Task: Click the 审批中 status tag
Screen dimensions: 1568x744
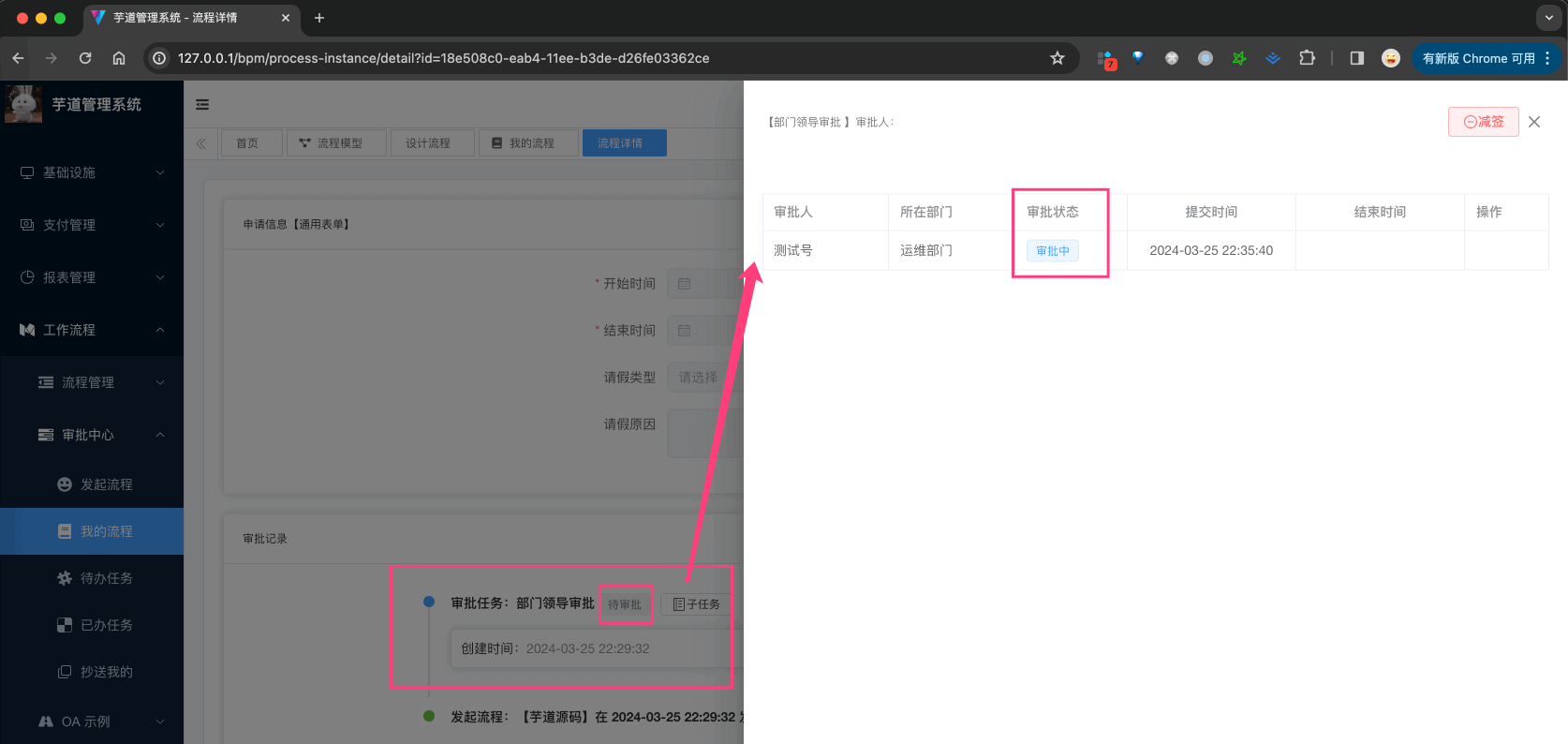Action: coord(1052,251)
